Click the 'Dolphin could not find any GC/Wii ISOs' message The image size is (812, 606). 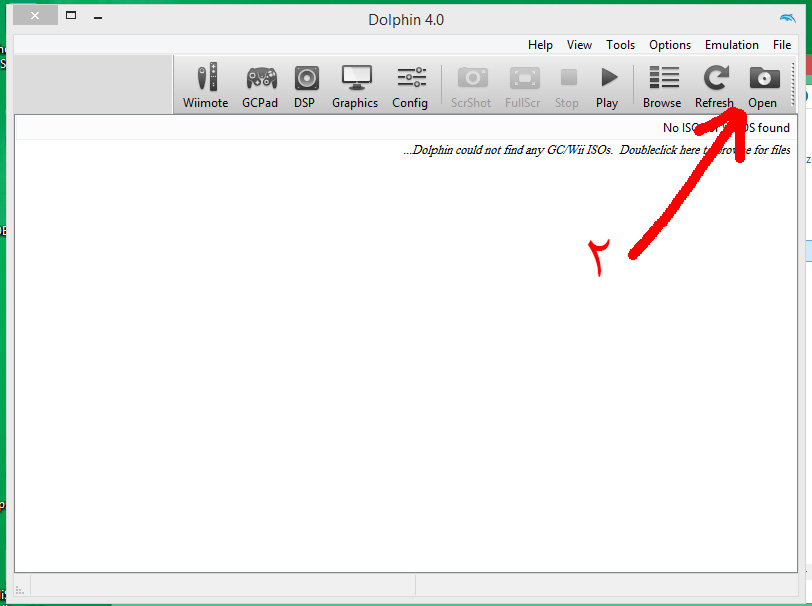(597, 150)
